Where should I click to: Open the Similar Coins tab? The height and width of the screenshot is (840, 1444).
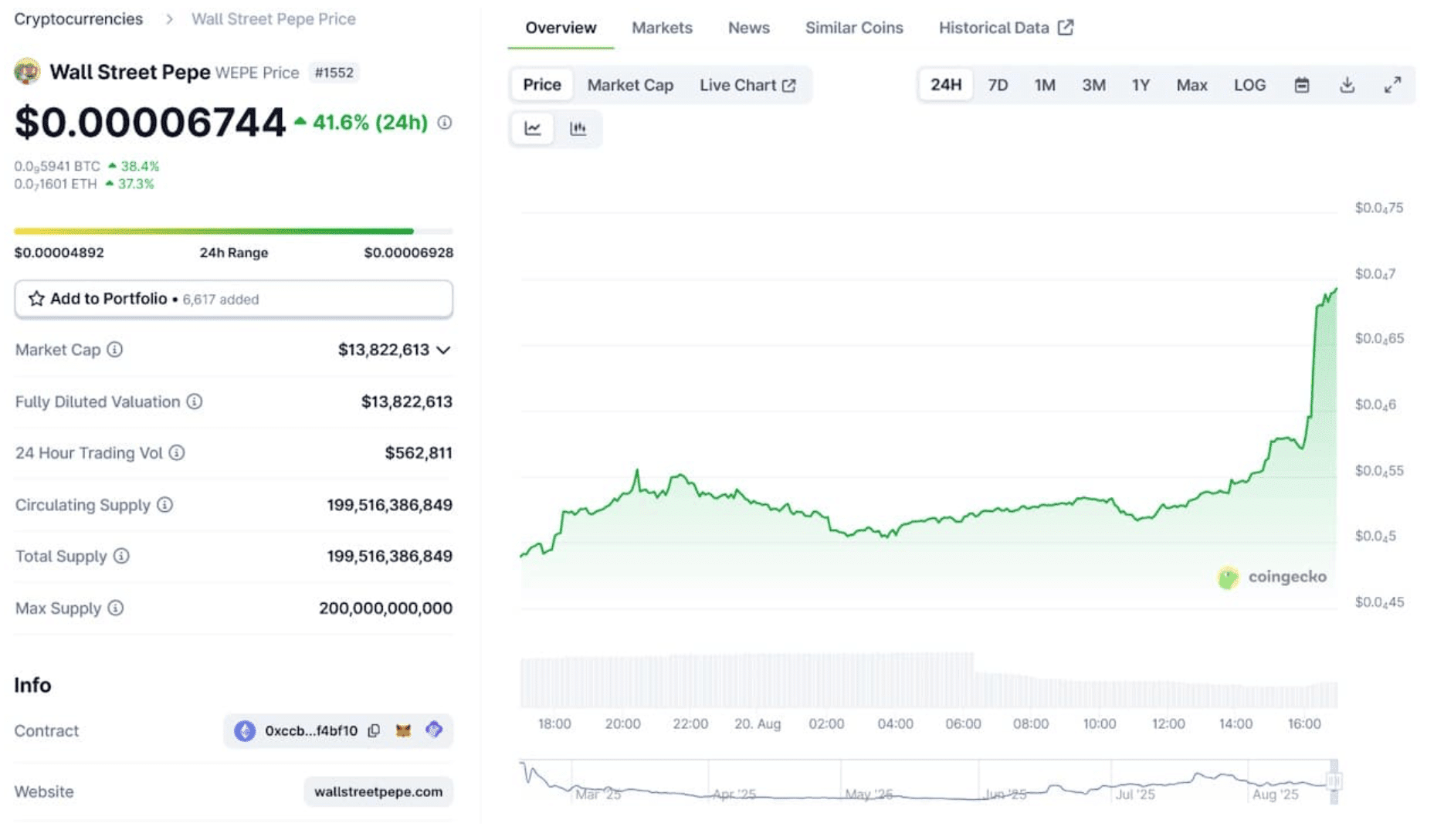coord(854,28)
